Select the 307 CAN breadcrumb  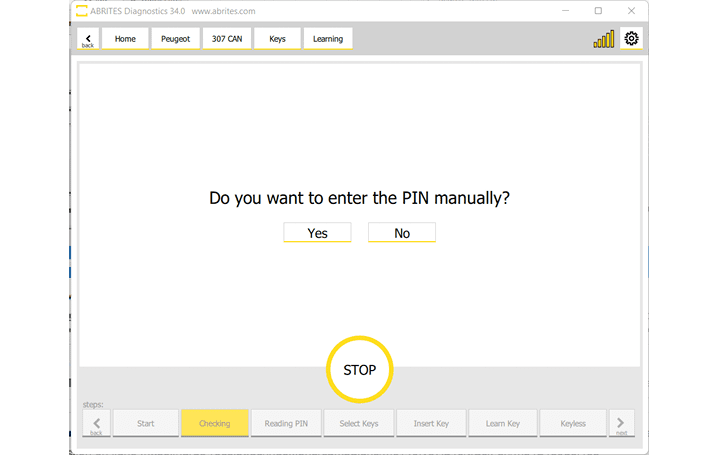226,39
